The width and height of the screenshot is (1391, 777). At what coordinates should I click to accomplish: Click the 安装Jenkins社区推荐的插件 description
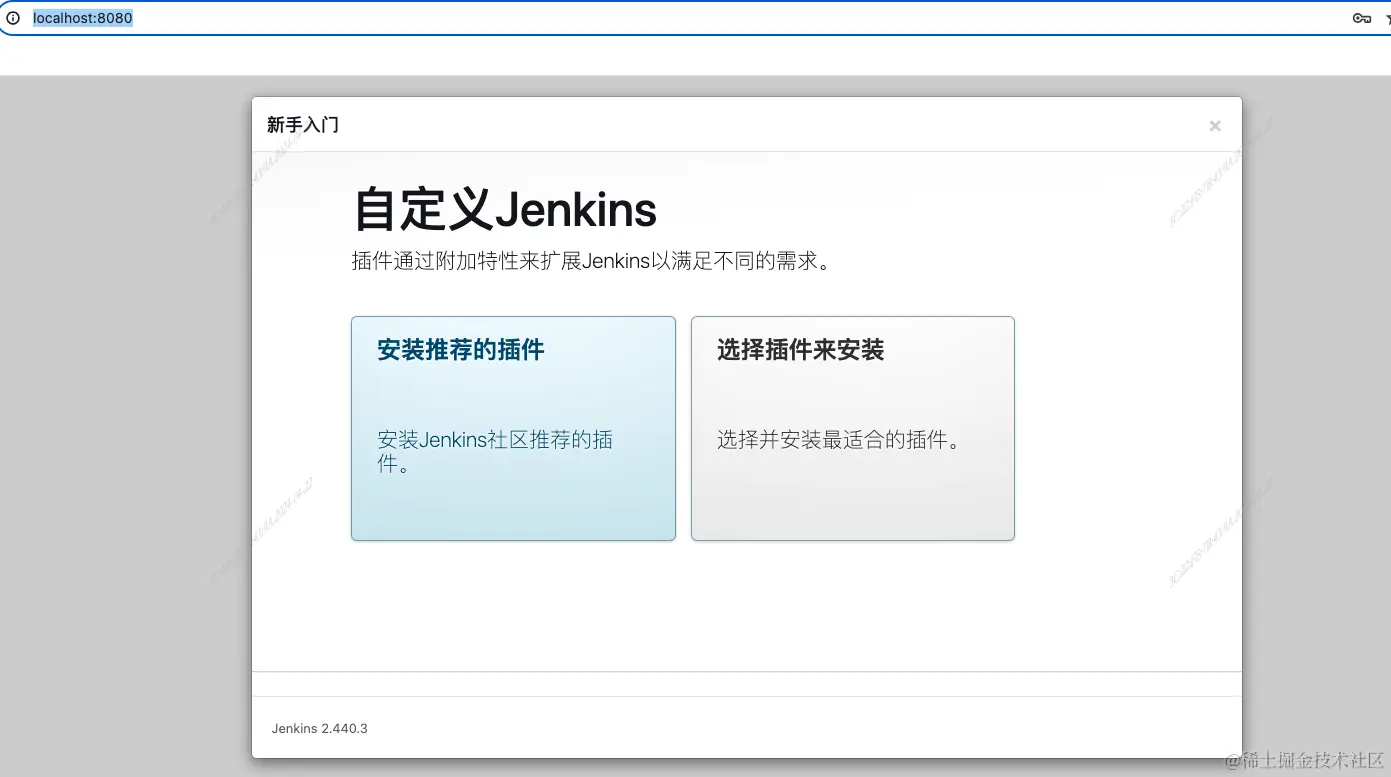click(495, 452)
